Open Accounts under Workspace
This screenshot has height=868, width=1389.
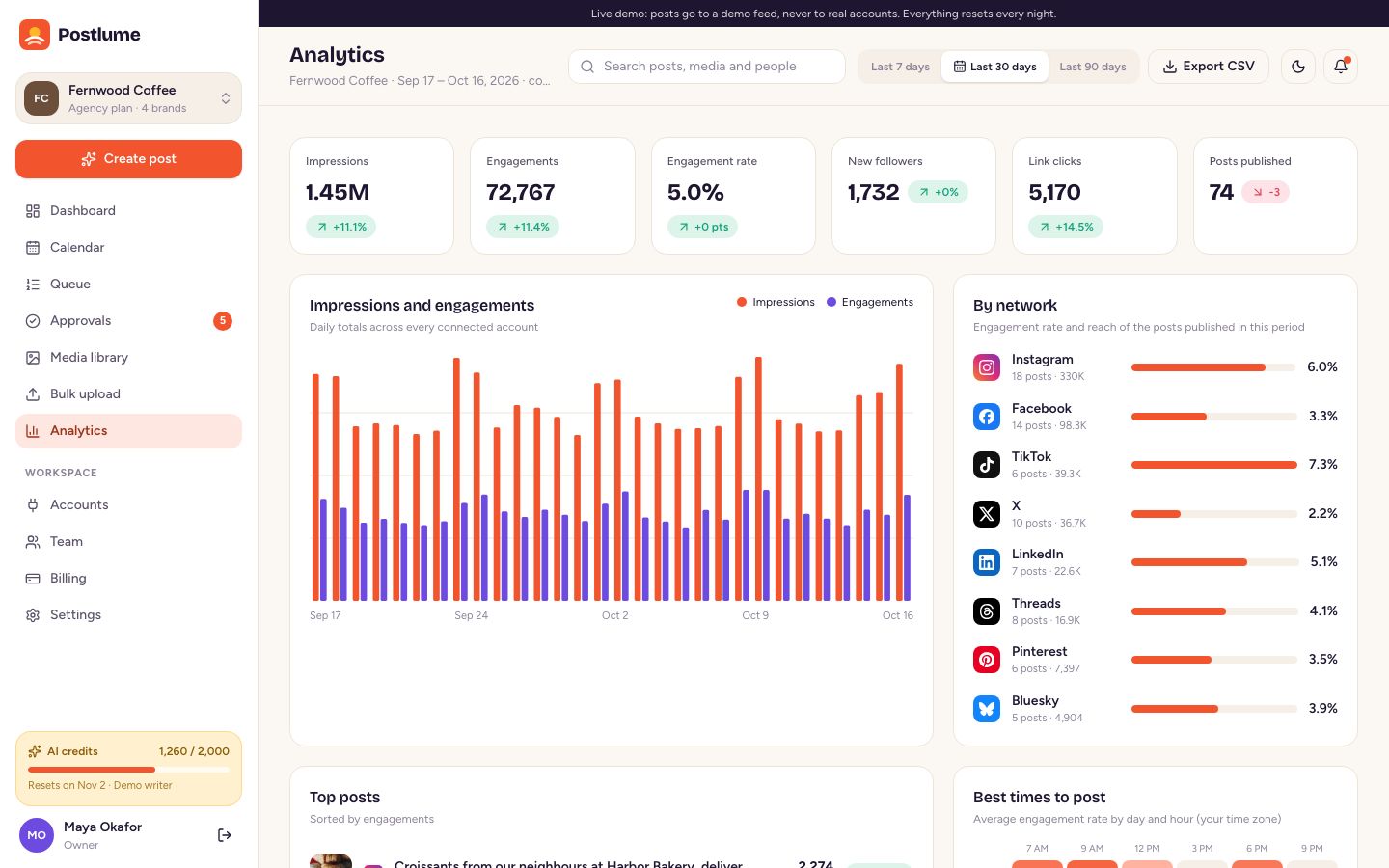(x=128, y=505)
